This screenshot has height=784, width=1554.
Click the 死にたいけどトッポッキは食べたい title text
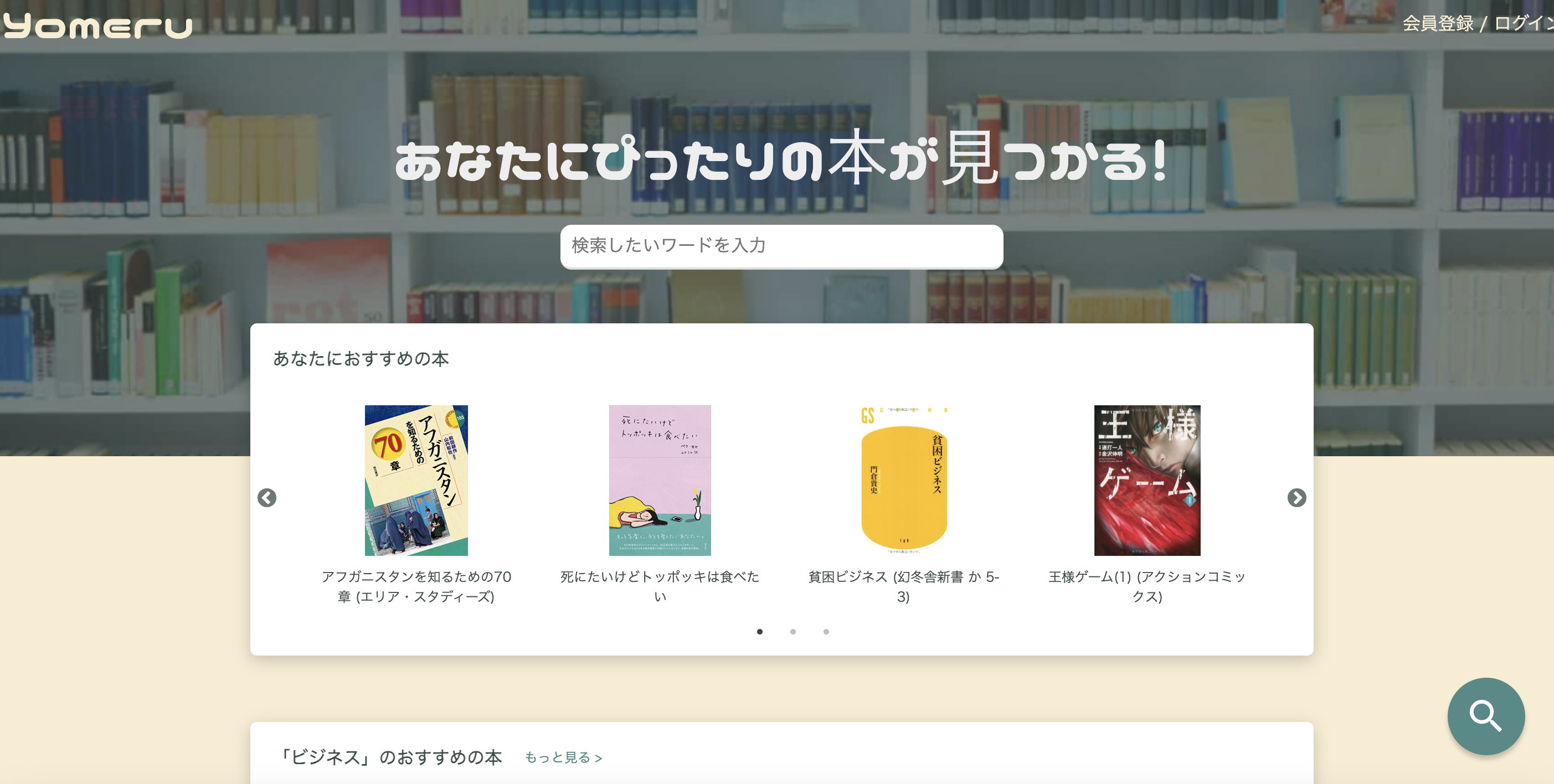point(660,586)
